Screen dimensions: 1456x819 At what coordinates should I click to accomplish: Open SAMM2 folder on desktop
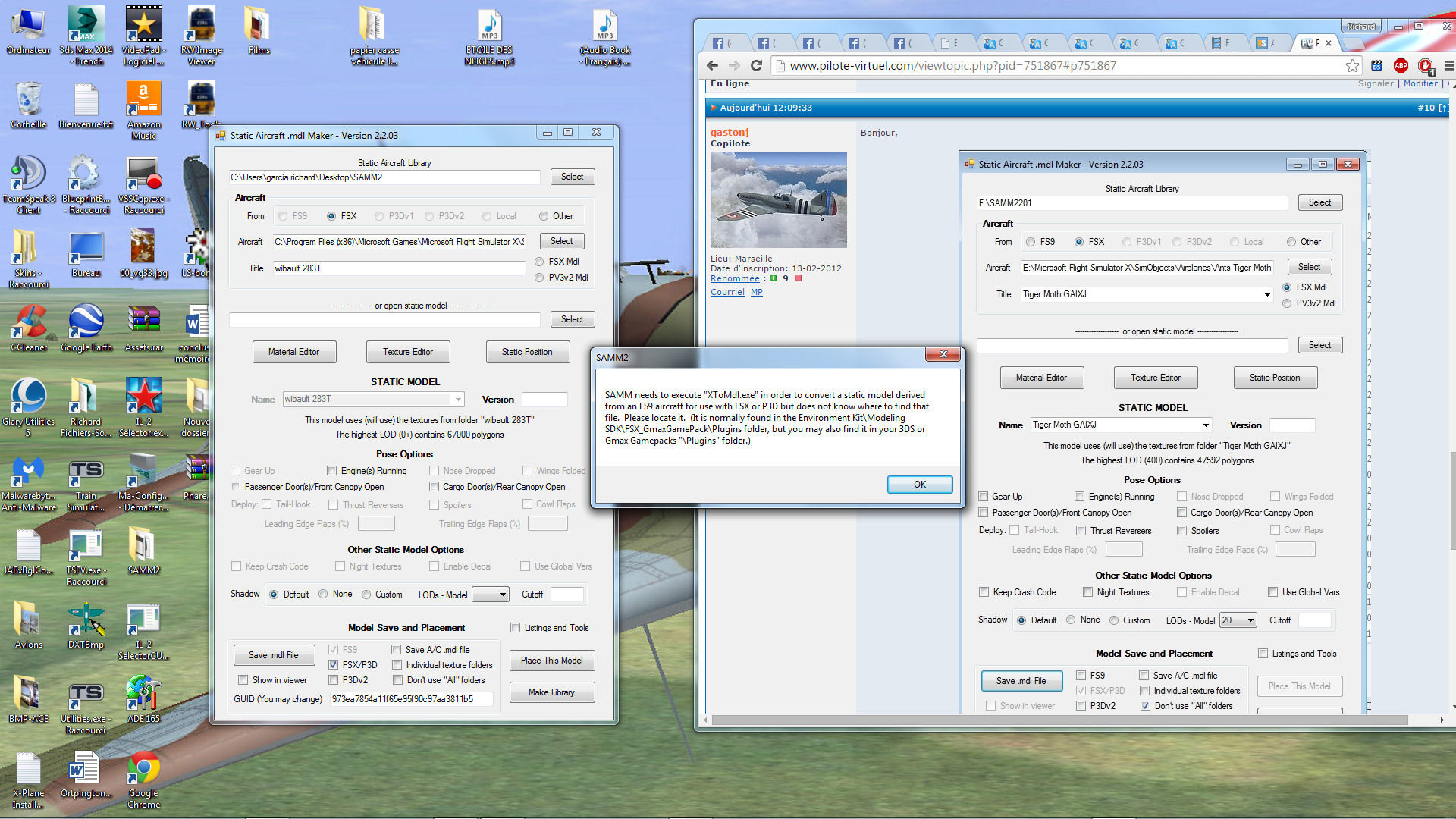[143, 551]
